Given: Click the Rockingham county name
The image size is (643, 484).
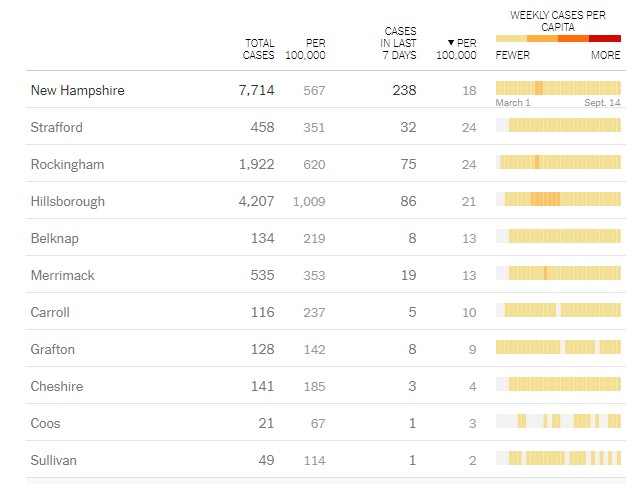Looking at the screenshot, I should click(x=67, y=165).
